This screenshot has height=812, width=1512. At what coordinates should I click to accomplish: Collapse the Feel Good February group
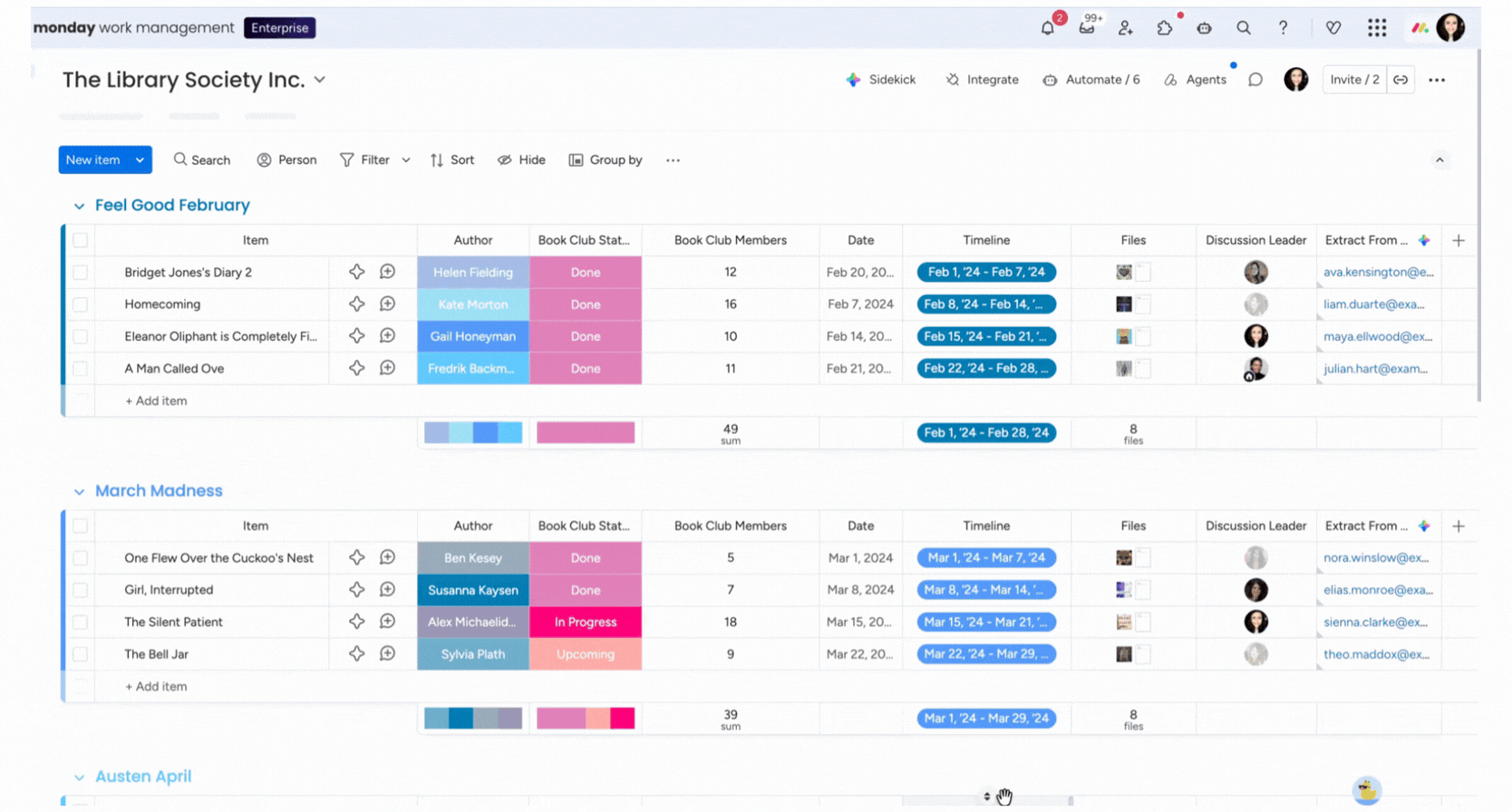(x=79, y=207)
